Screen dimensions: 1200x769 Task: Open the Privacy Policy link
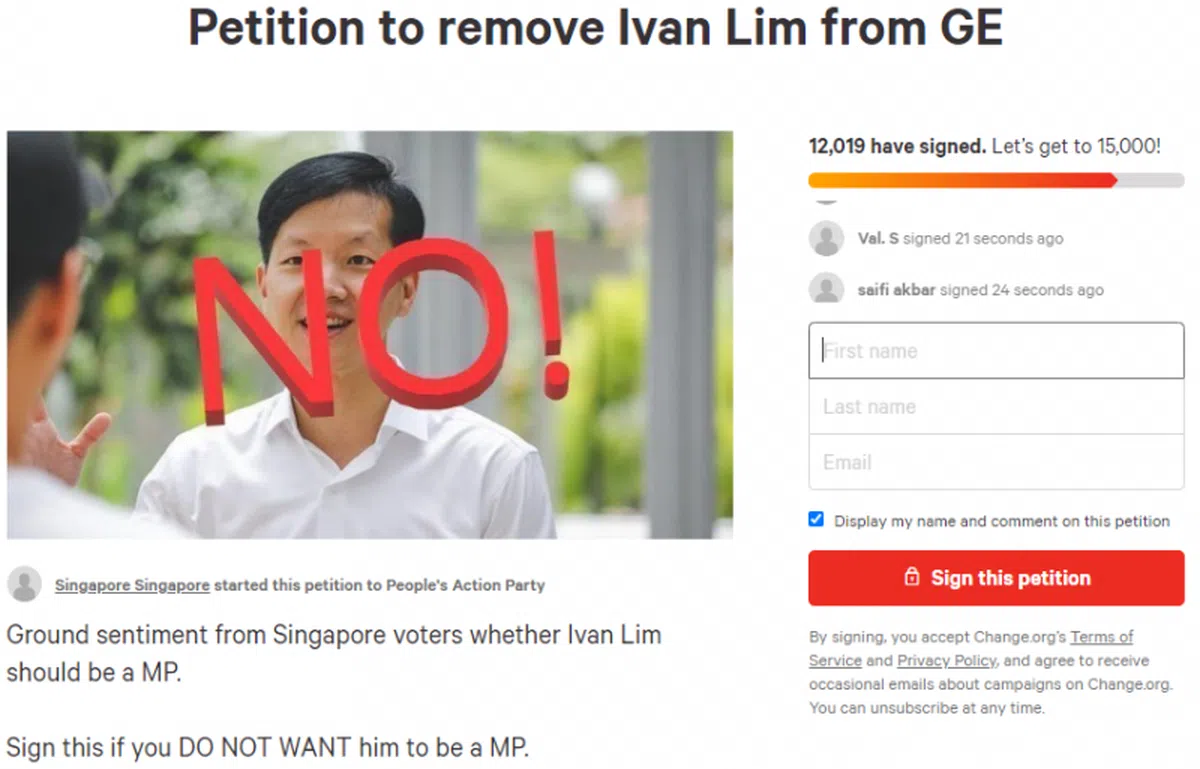click(946, 660)
